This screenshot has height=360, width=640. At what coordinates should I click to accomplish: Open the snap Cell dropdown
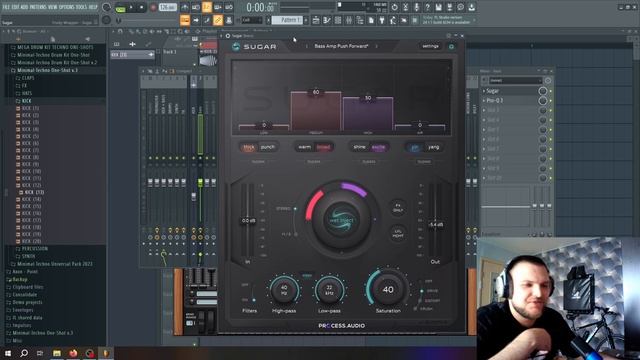(x=252, y=20)
